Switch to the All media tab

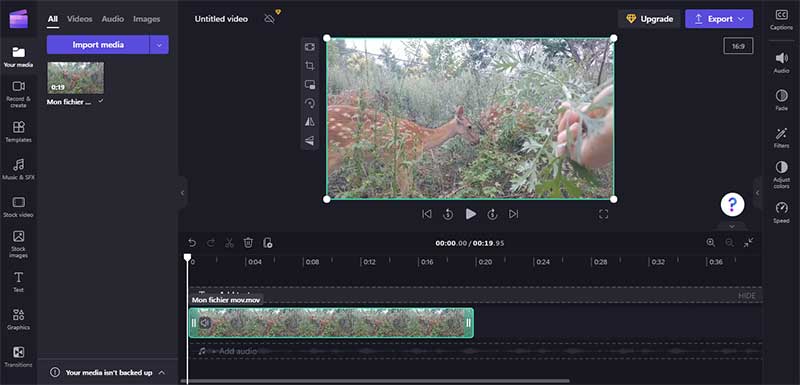pyautogui.click(x=53, y=19)
